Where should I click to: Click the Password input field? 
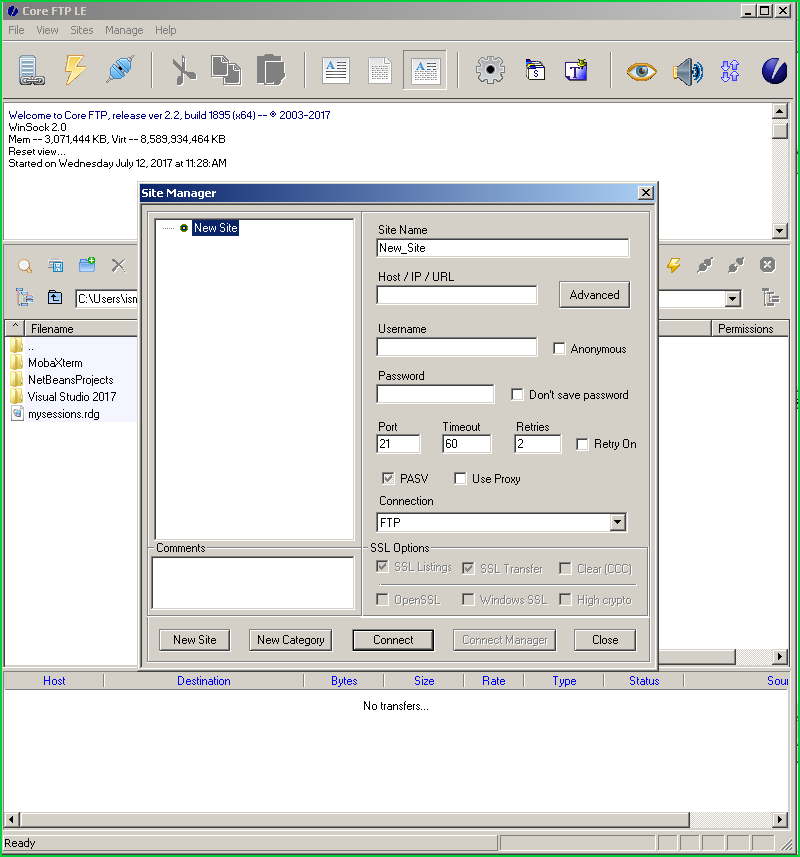coord(436,394)
